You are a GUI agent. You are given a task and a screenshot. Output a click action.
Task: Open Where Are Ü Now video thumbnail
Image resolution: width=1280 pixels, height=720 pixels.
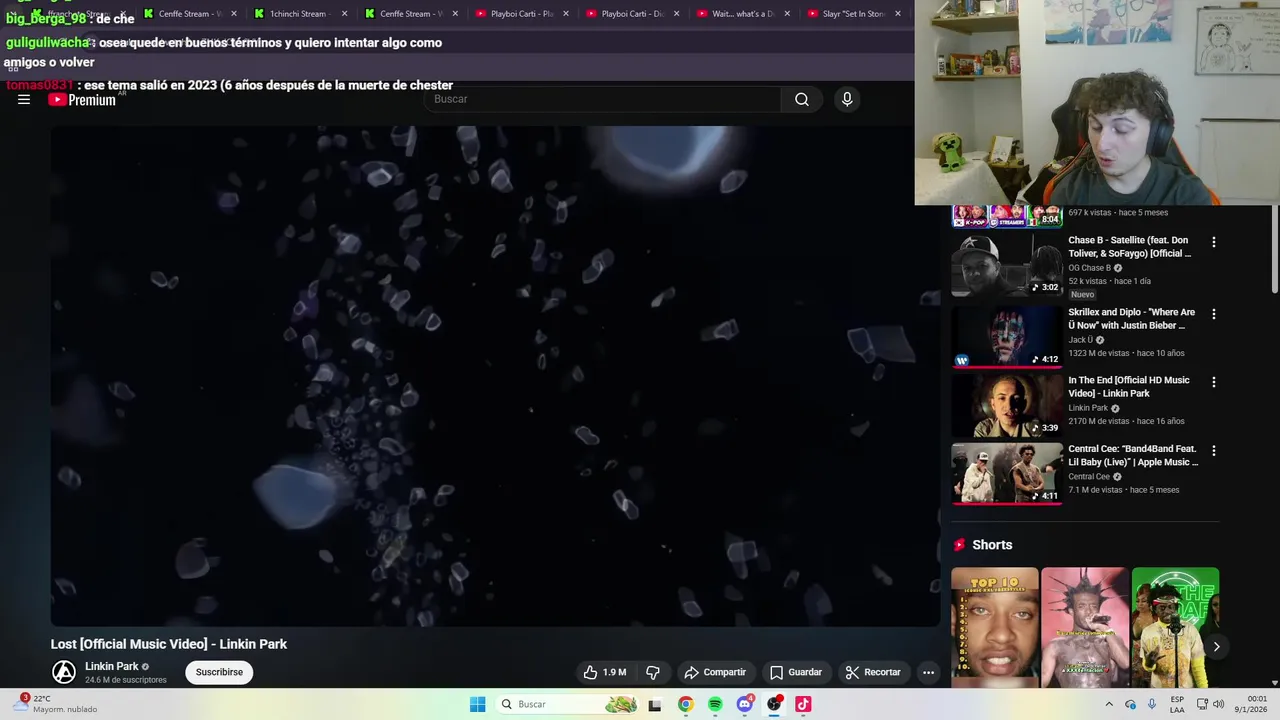tap(1007, 337)
